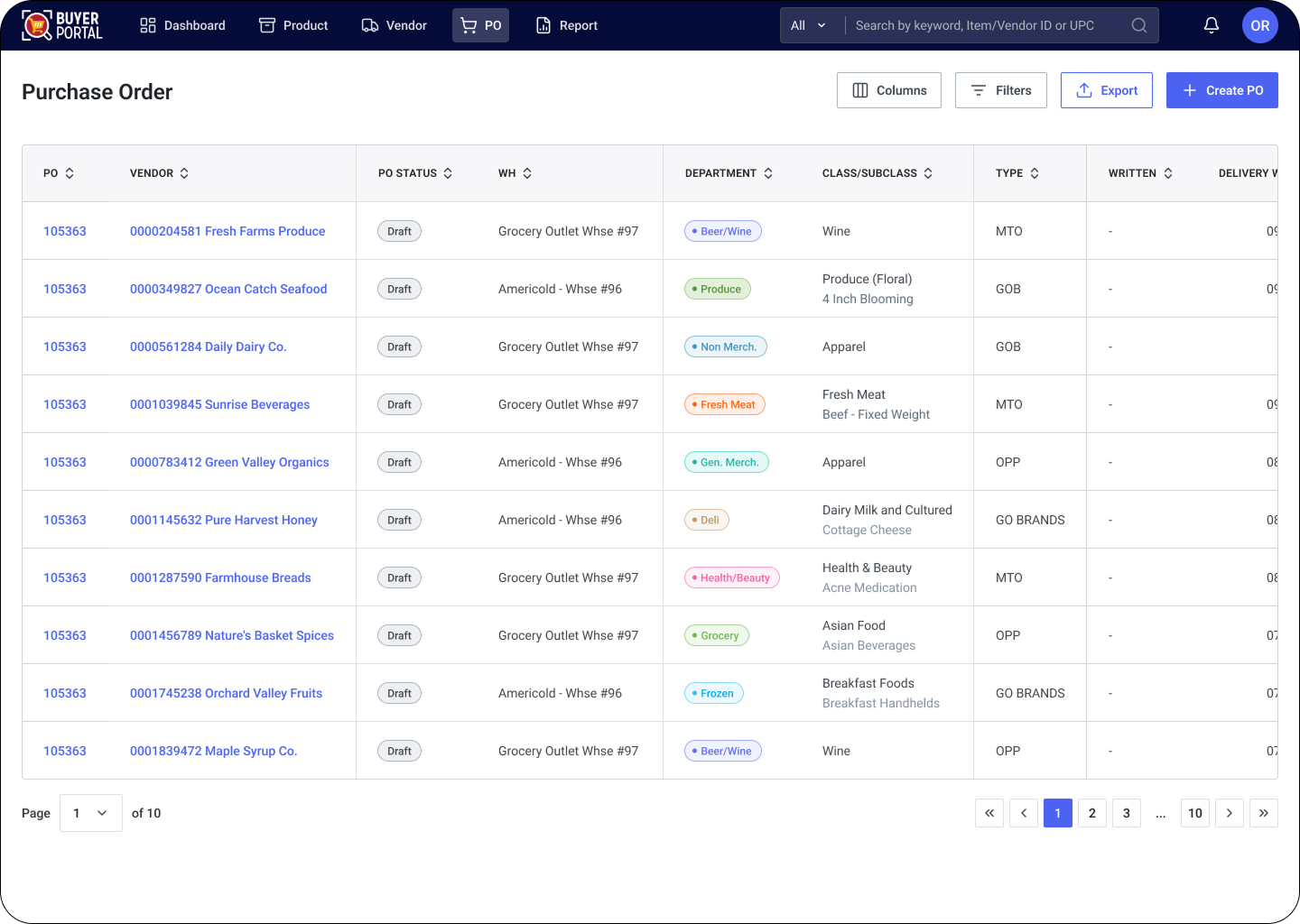The height and width of the screenshot is (924, 1300).
Task: Open the Dashboard nav item
Action: pyautogui.click(x=182, y=25)
